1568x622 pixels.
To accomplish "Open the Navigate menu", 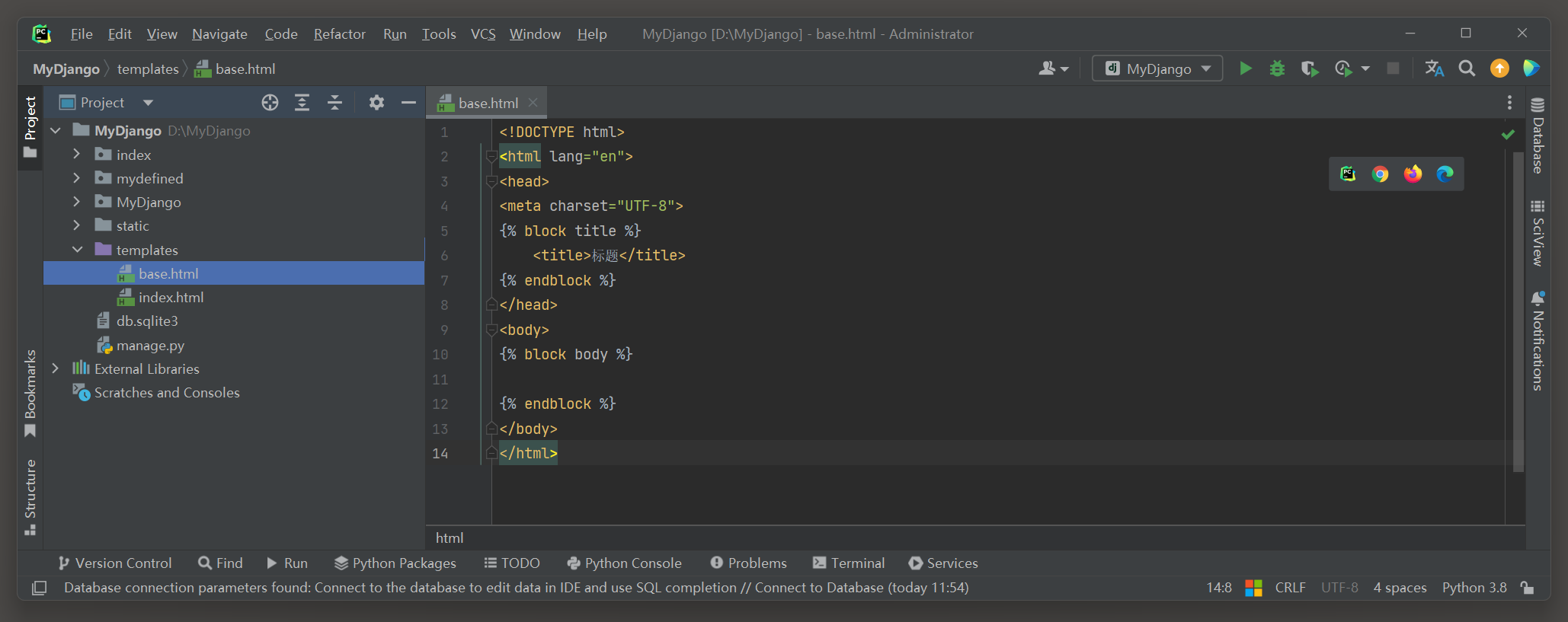I will tap(219, 34).
